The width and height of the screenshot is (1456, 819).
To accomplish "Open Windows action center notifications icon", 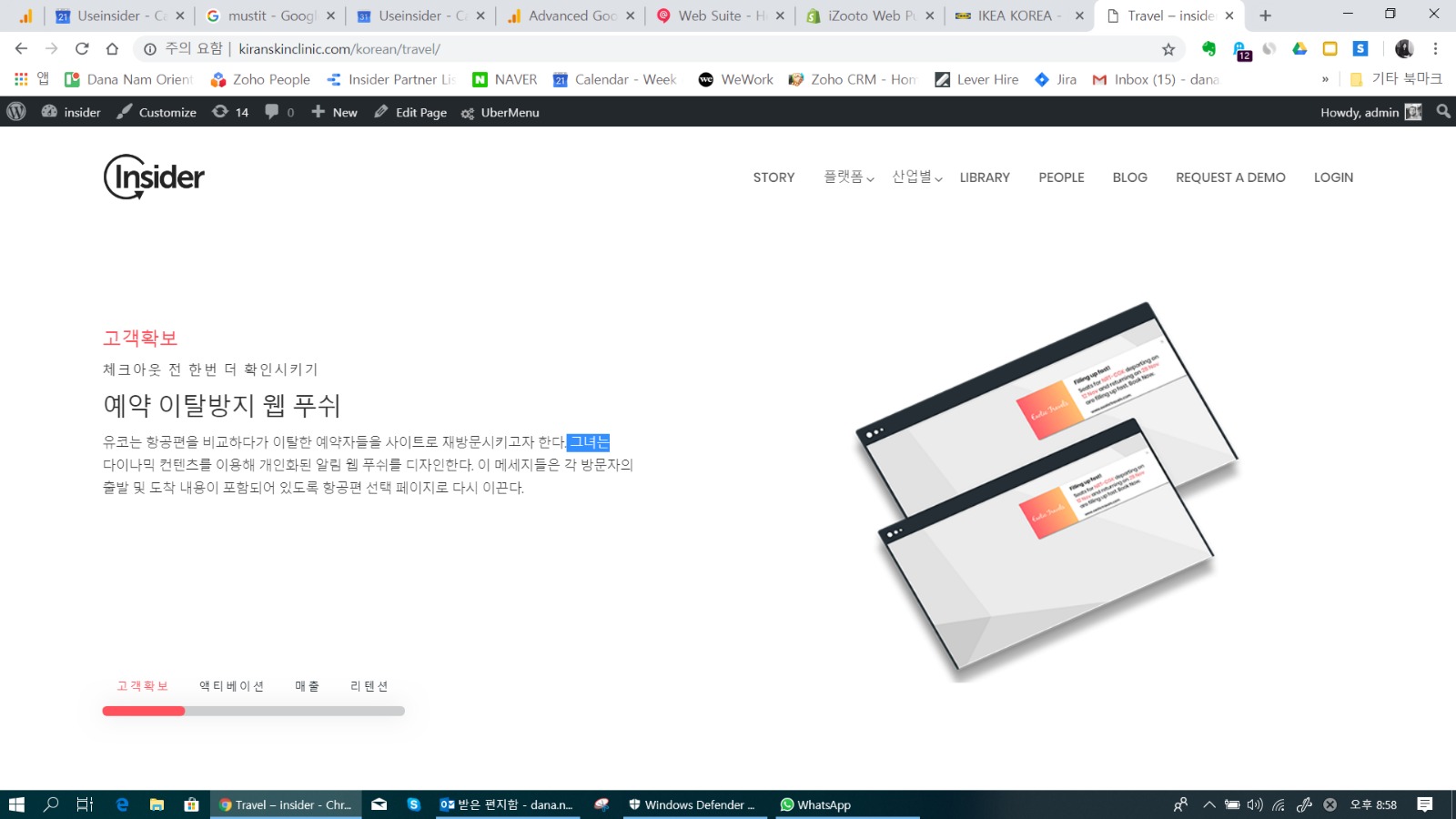I will point(1425,804).
